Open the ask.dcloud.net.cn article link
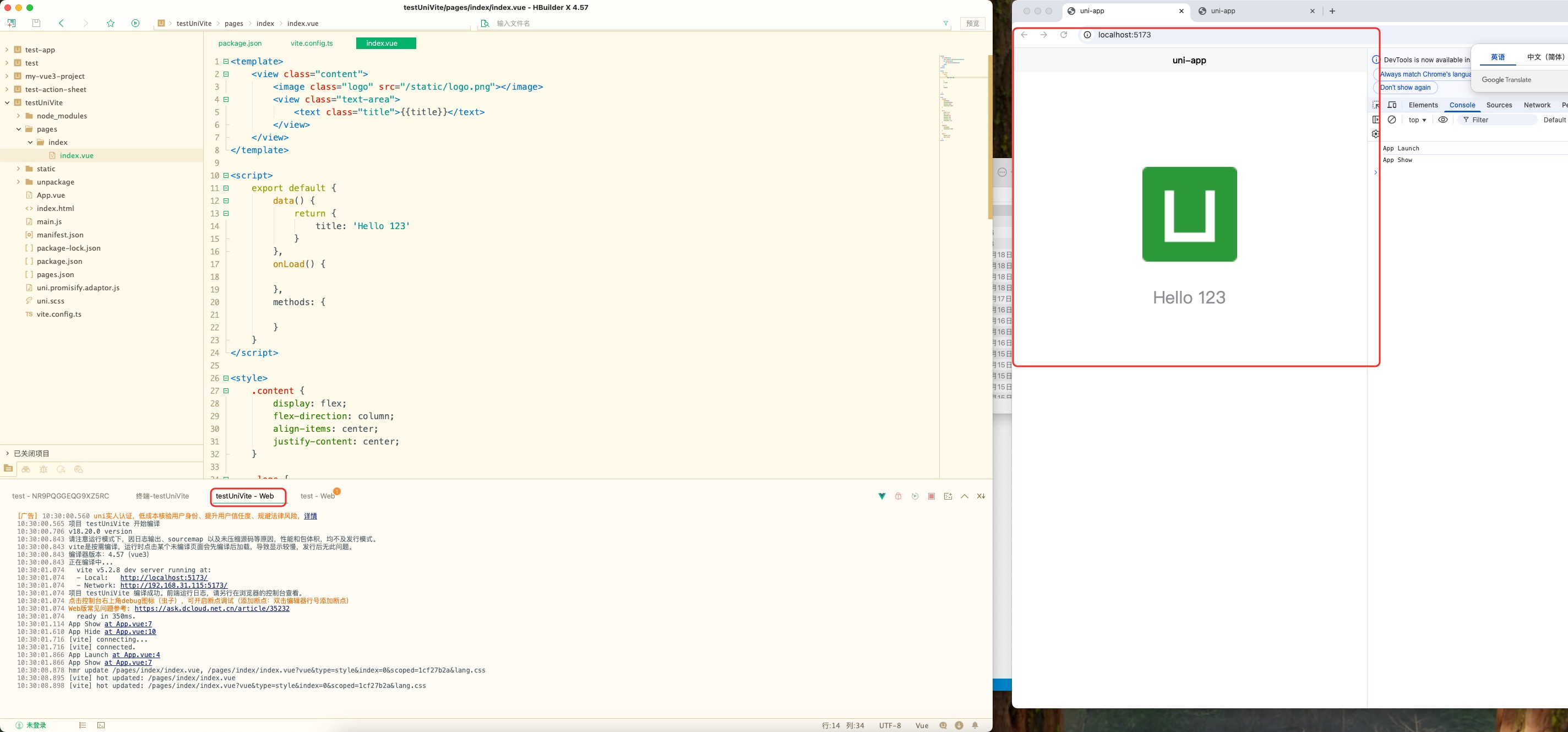 click(x=212, y=609)
